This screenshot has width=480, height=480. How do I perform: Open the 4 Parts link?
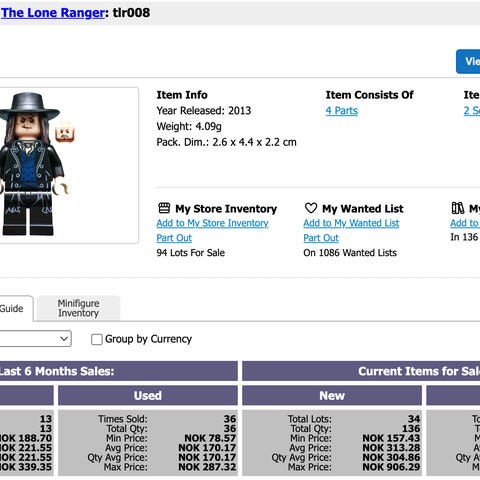click(342, 111)
